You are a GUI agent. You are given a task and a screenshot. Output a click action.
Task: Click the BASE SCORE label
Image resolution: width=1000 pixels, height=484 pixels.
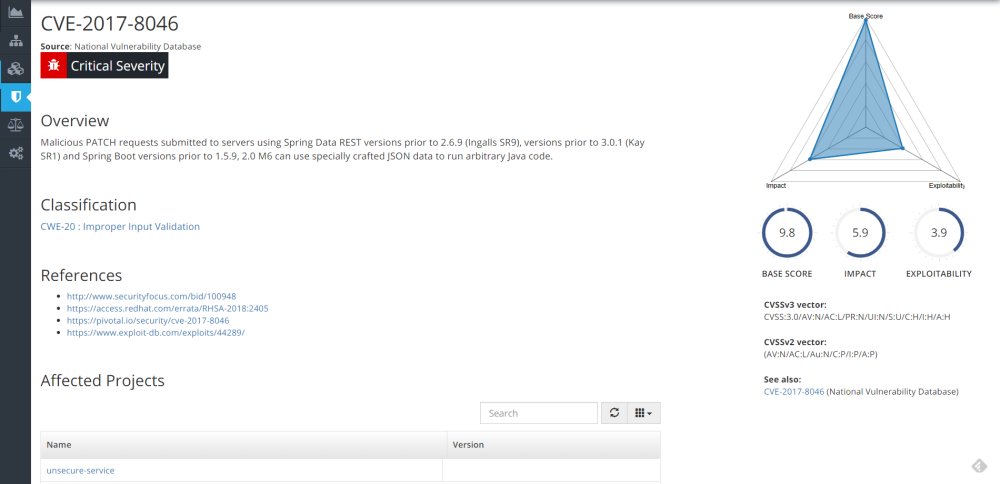(787, 274)
